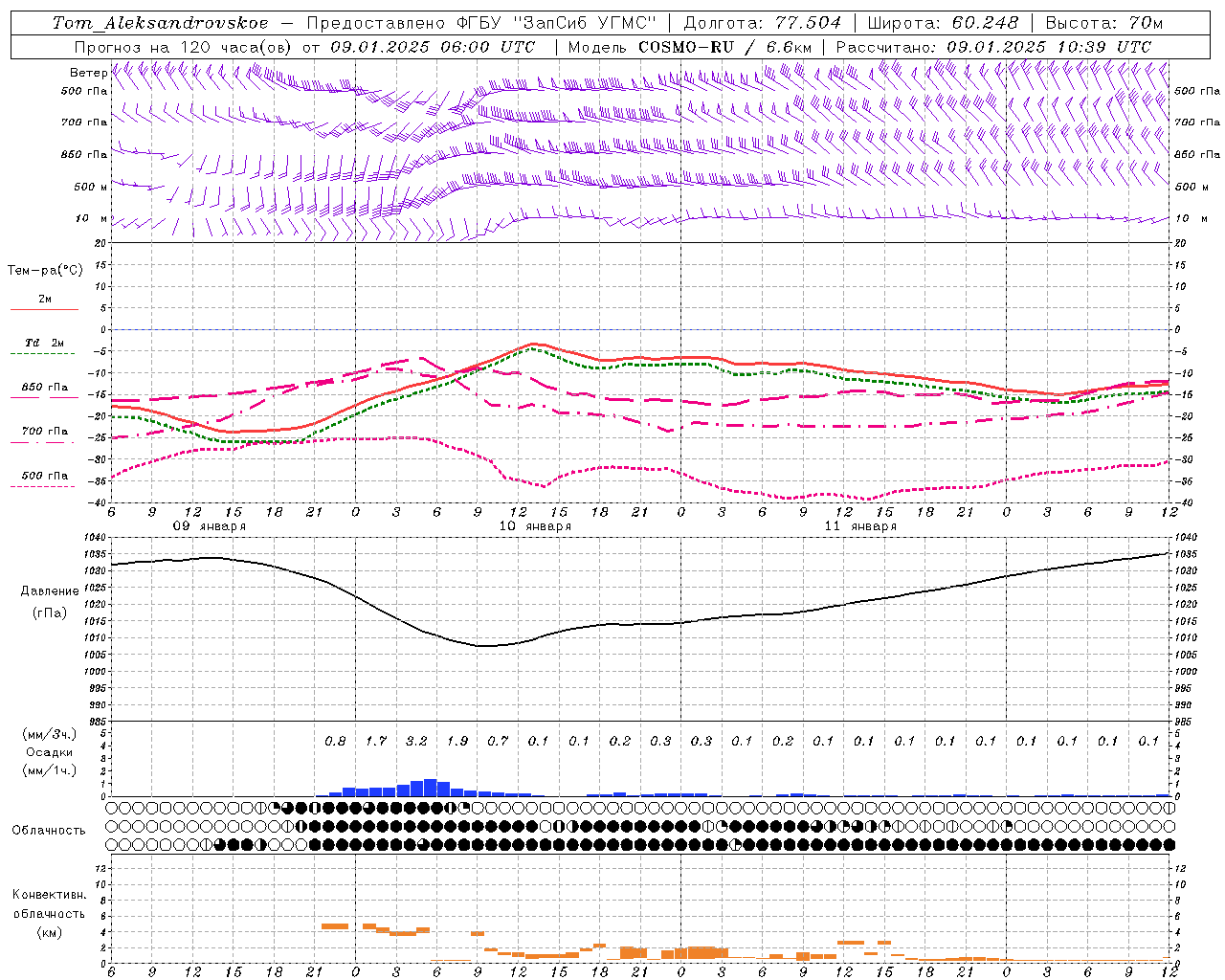Click the Модель COSMO-RU / 6.6км label
1225x980 pixels.
690,47
